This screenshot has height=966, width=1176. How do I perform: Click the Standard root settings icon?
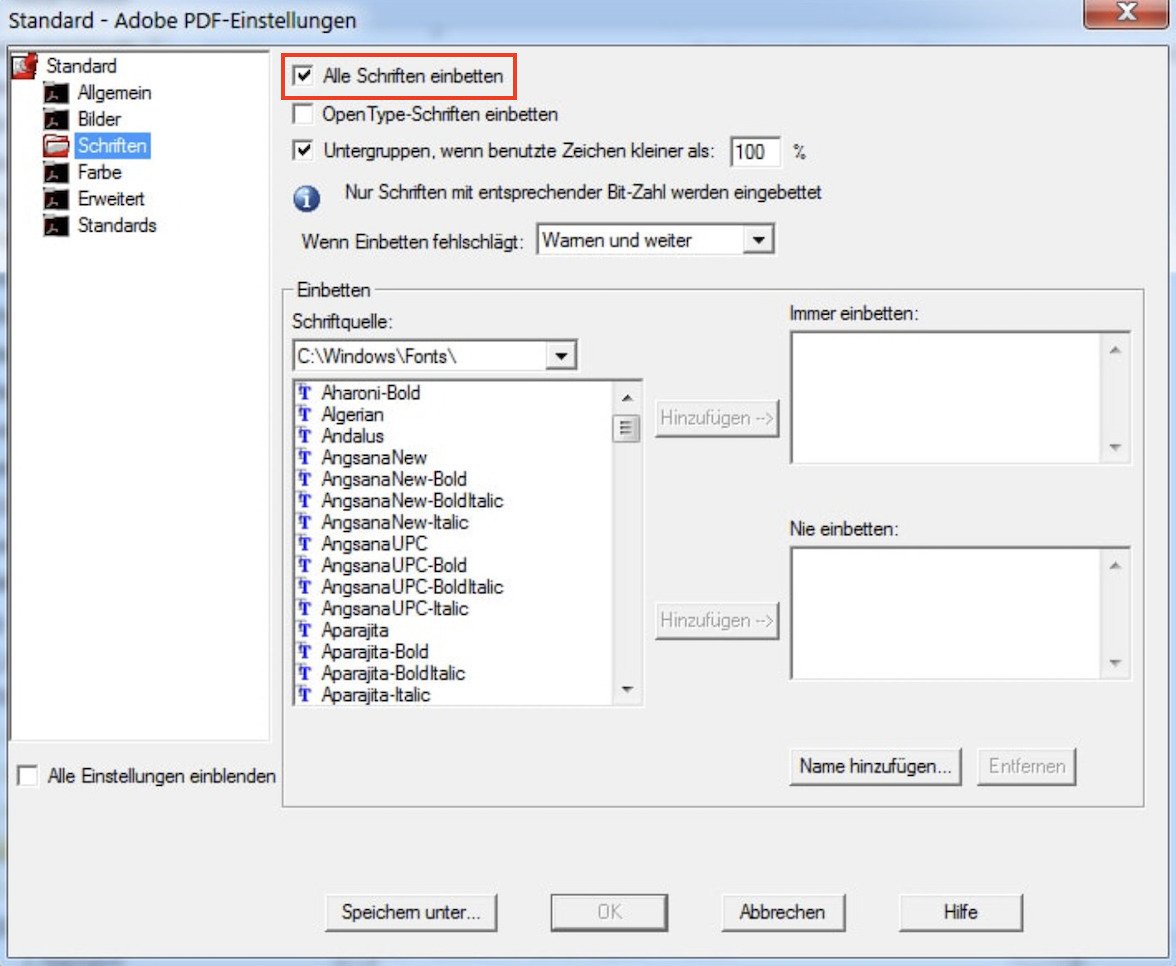[x=25, y=66]
